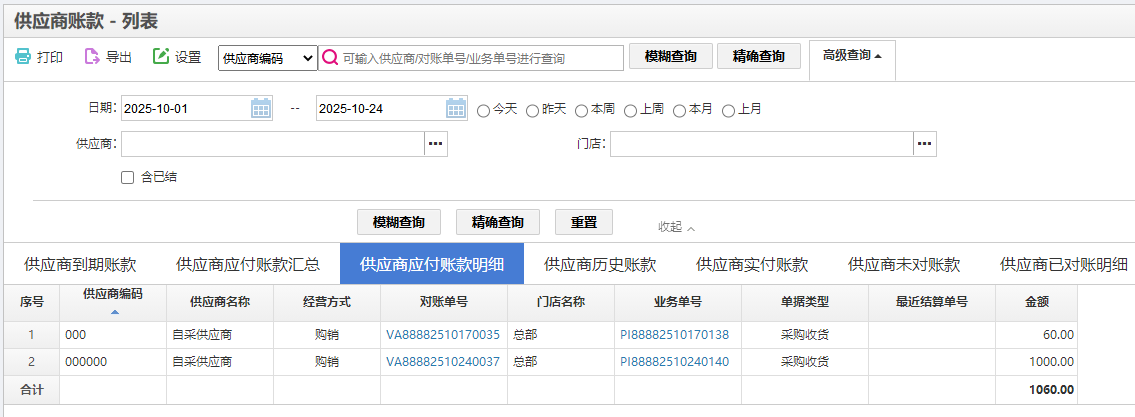Viewport: 1135px width, 417px height.
Task: Open reconciliation link VA88882510170035
Action: click(x=443, y=334)
